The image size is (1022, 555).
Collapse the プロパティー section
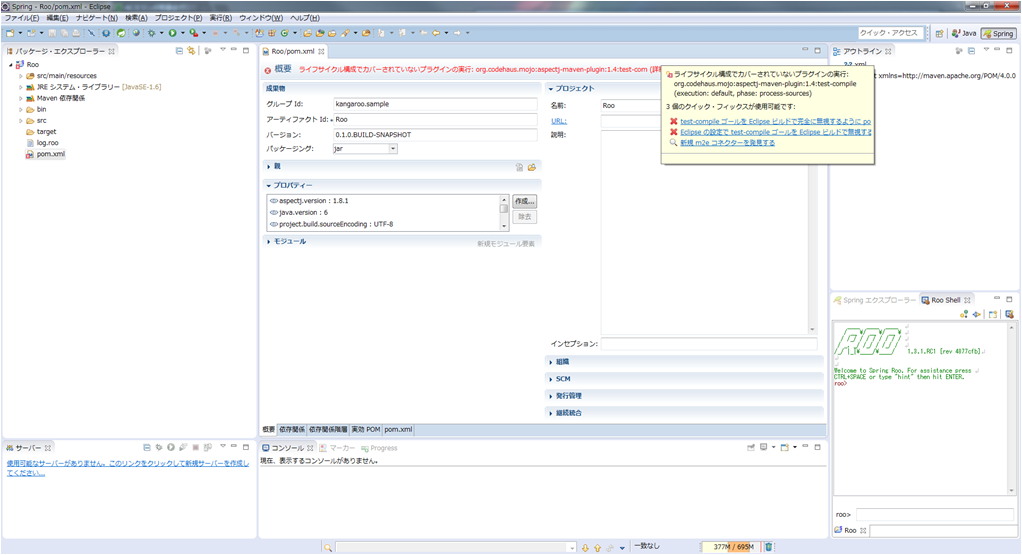(x=269, y=186)
